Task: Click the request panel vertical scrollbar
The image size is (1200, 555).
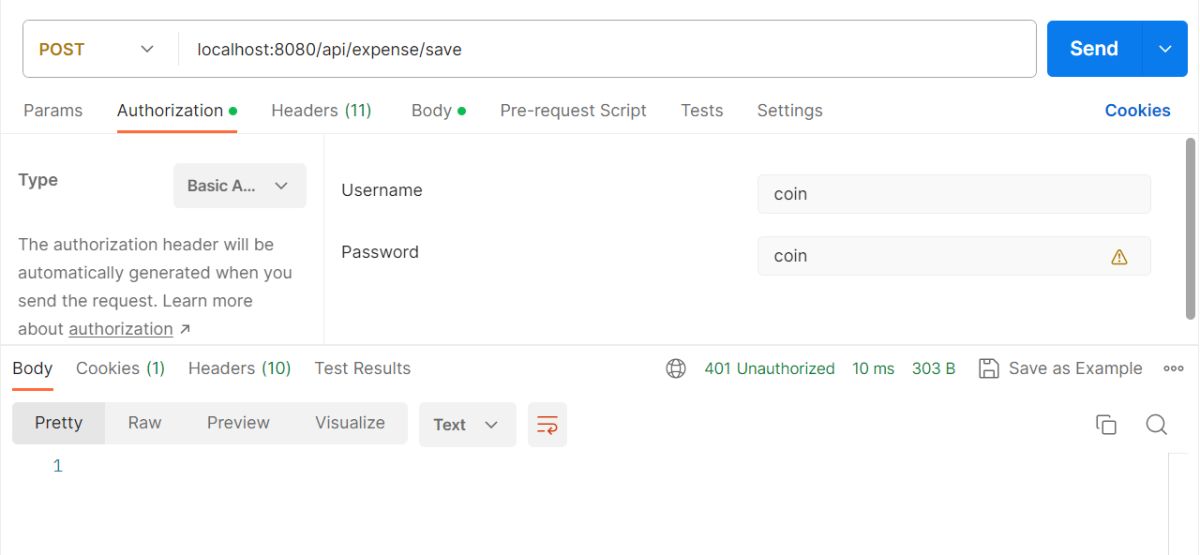Action: [1191, 228]
